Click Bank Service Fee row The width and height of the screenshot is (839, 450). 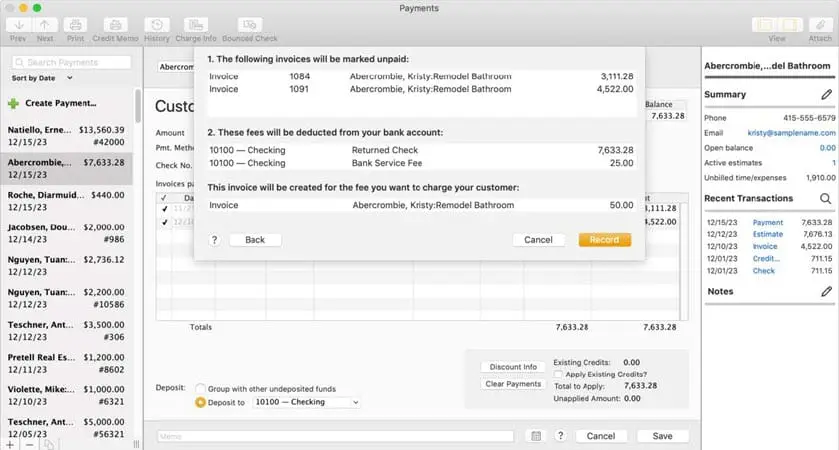pos(422,163)
